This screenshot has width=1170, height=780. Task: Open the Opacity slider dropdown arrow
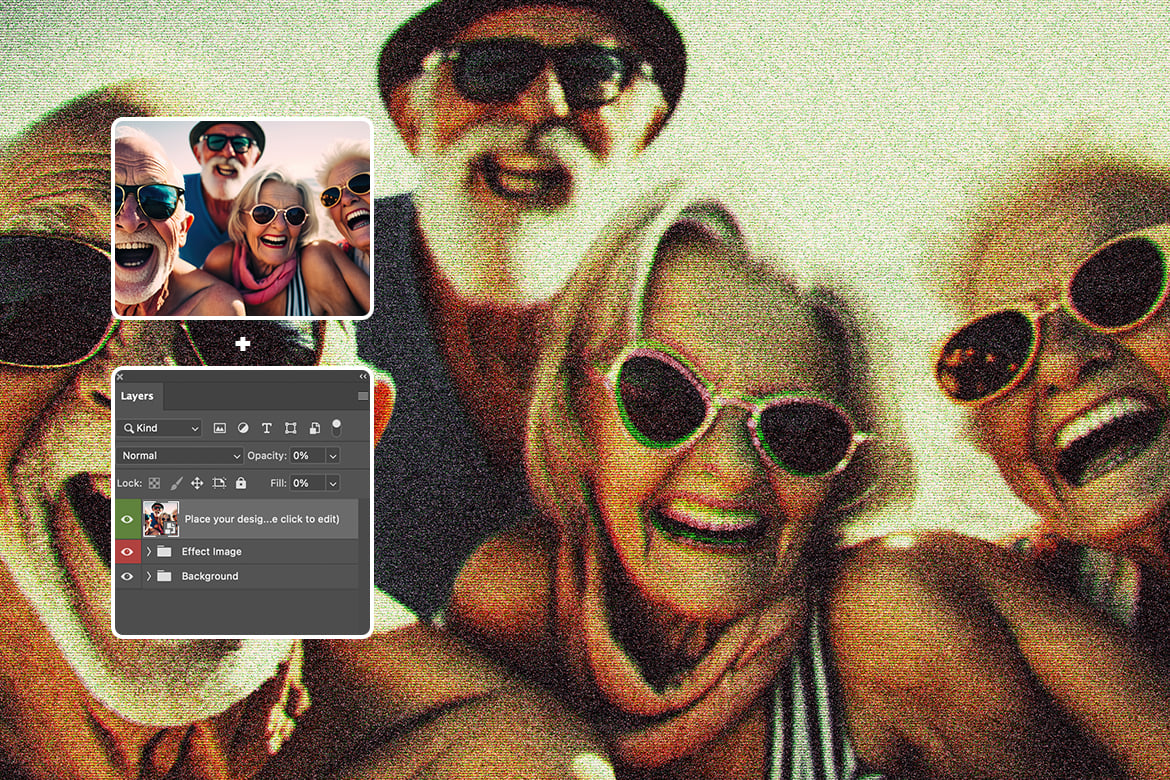click(x=333, y=455)
